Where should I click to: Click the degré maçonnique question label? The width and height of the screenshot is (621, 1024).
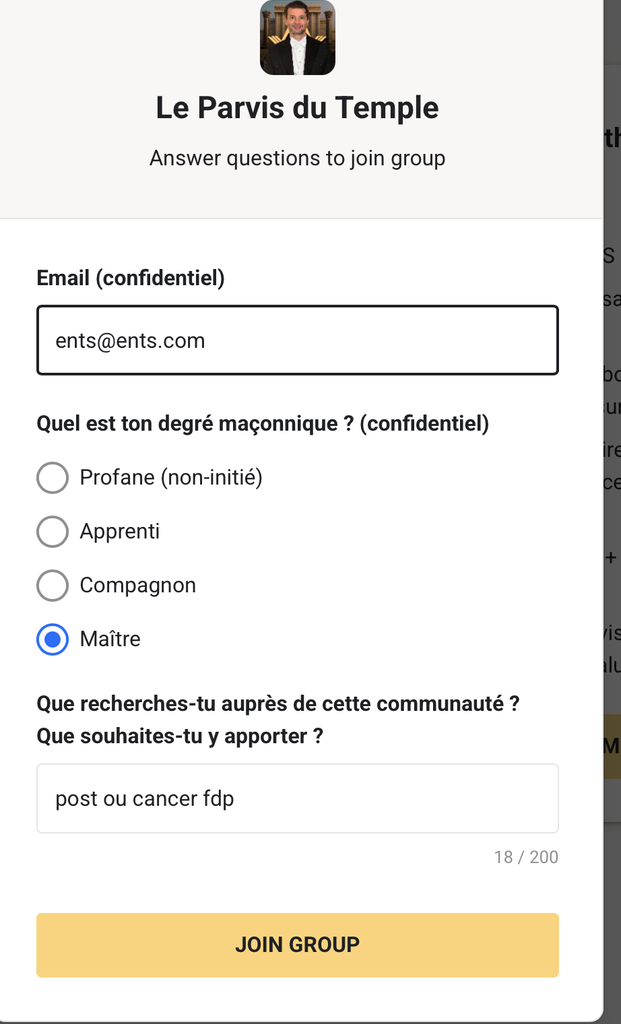[x=263, y=423]
